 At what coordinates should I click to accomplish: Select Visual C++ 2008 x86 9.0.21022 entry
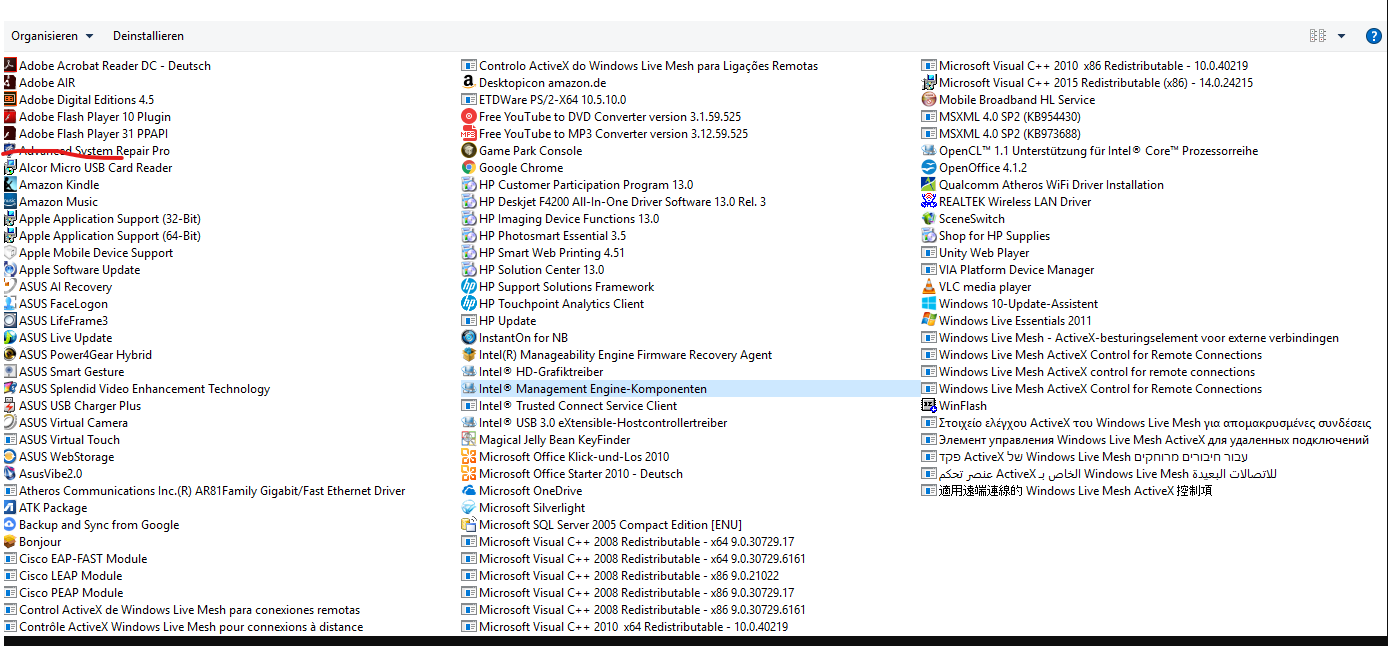click(x=620, y=576)
